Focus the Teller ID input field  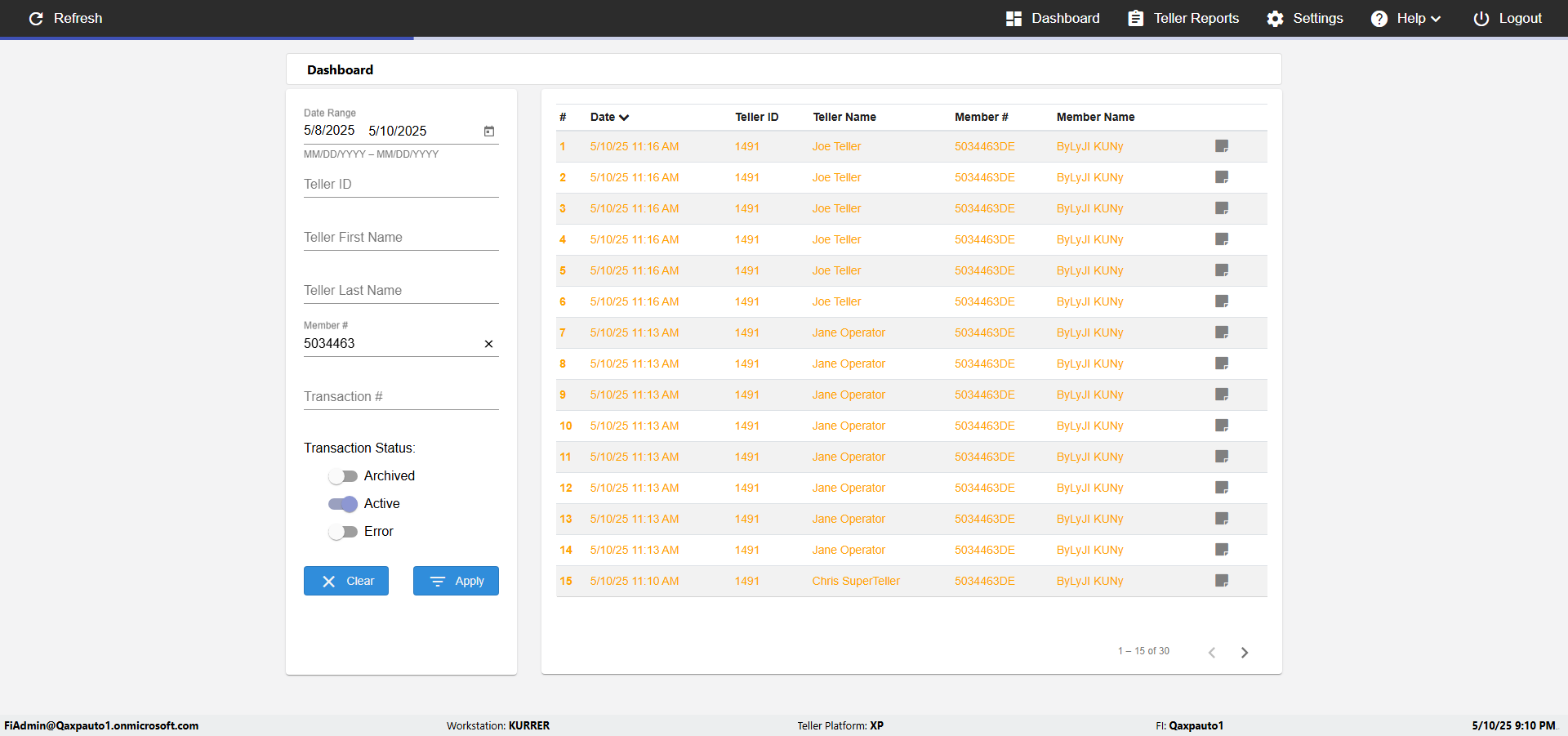point(401,185)
